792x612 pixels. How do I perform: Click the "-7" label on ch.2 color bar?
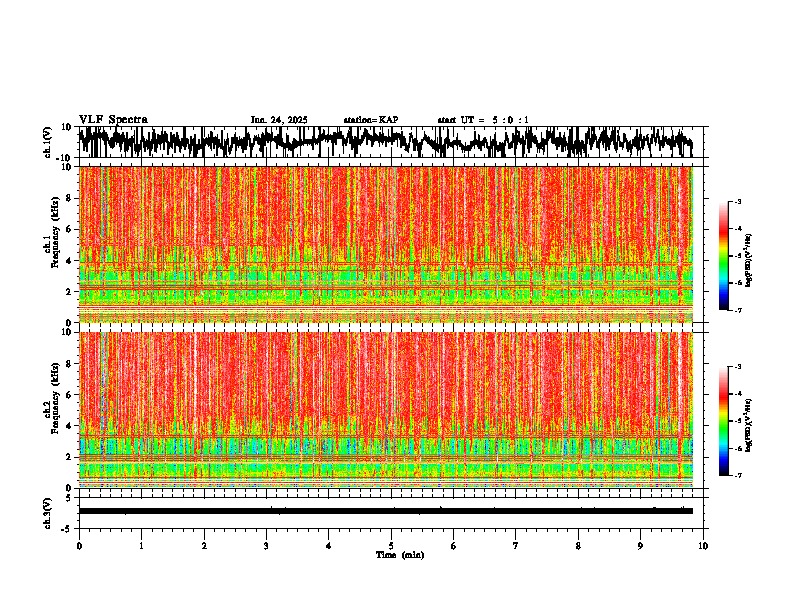click(x=737, y=475)
